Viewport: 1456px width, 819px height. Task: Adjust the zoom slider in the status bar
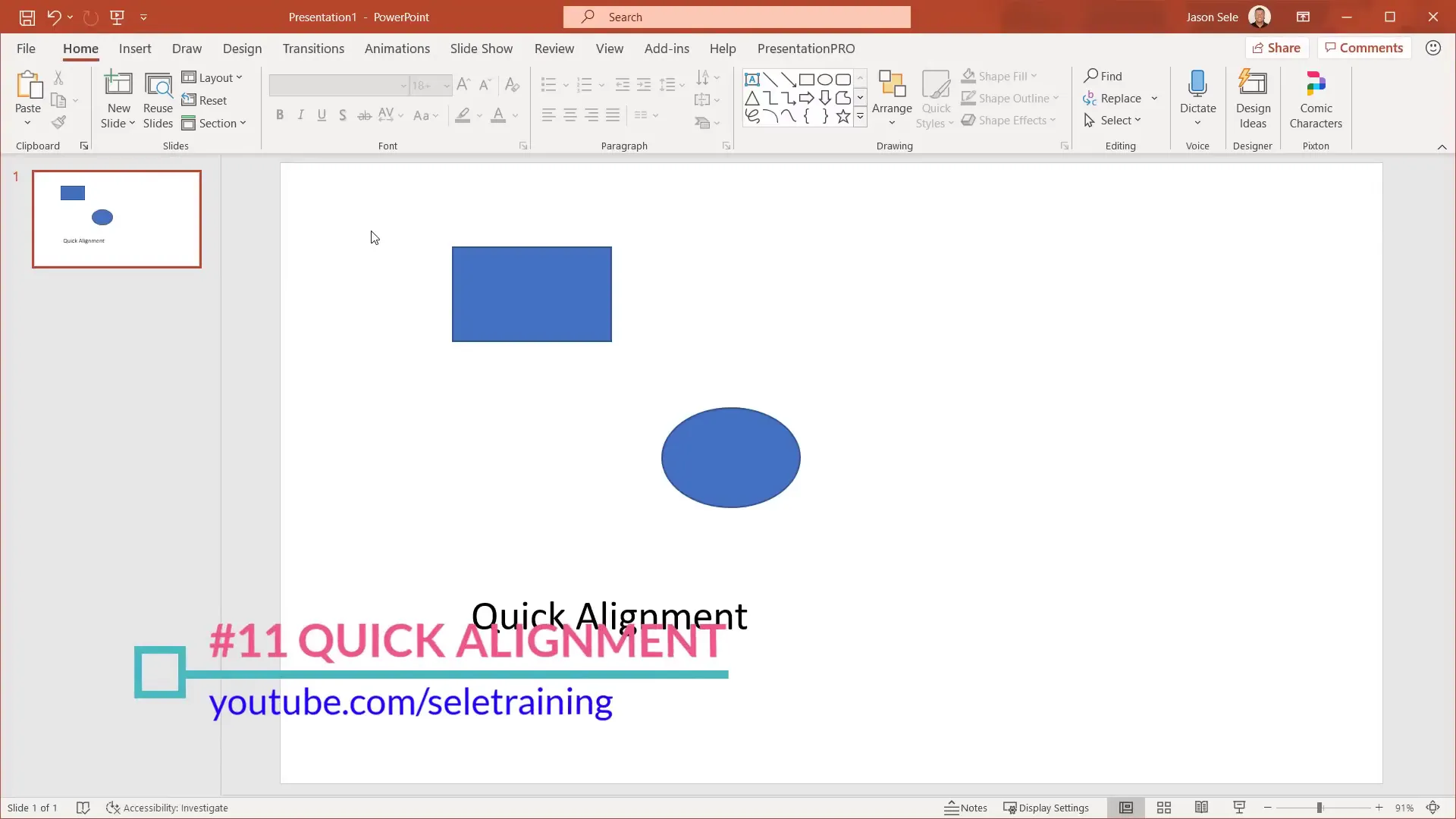[1321, 808]
